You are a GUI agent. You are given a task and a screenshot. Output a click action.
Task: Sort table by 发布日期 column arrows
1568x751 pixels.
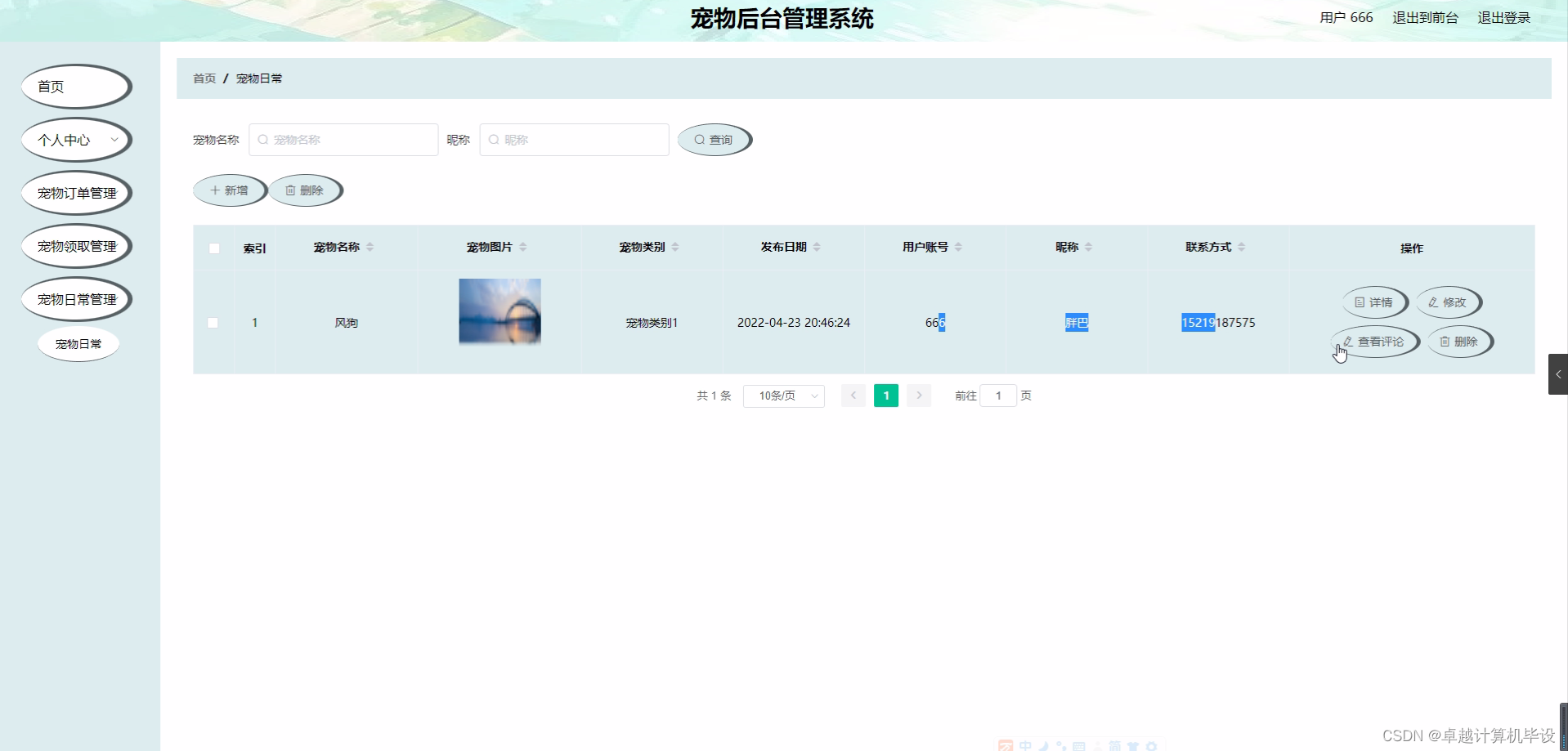pyautogui.click(x=816, y=246)
